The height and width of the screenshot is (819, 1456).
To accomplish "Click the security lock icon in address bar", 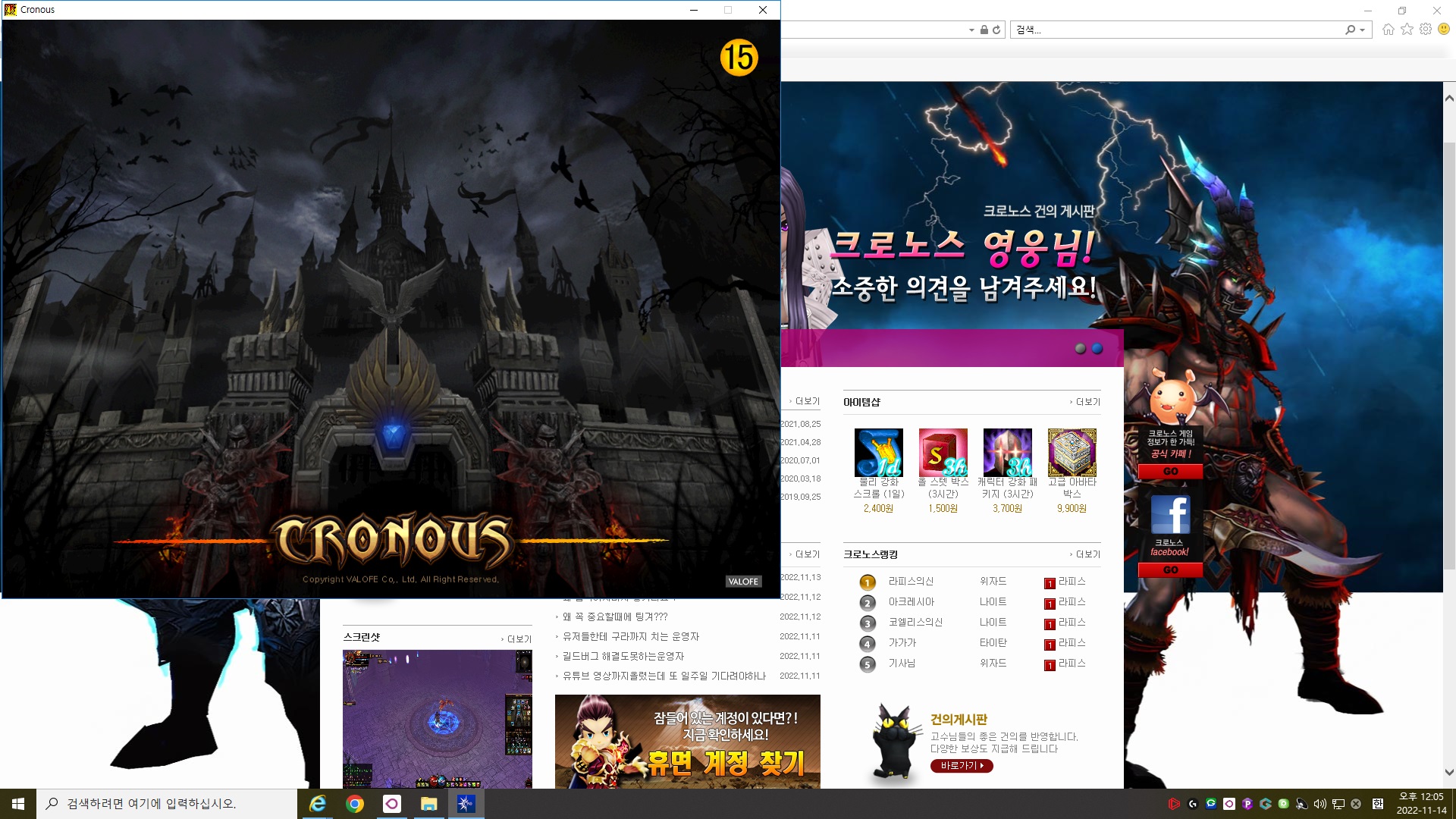I will 984,30.
